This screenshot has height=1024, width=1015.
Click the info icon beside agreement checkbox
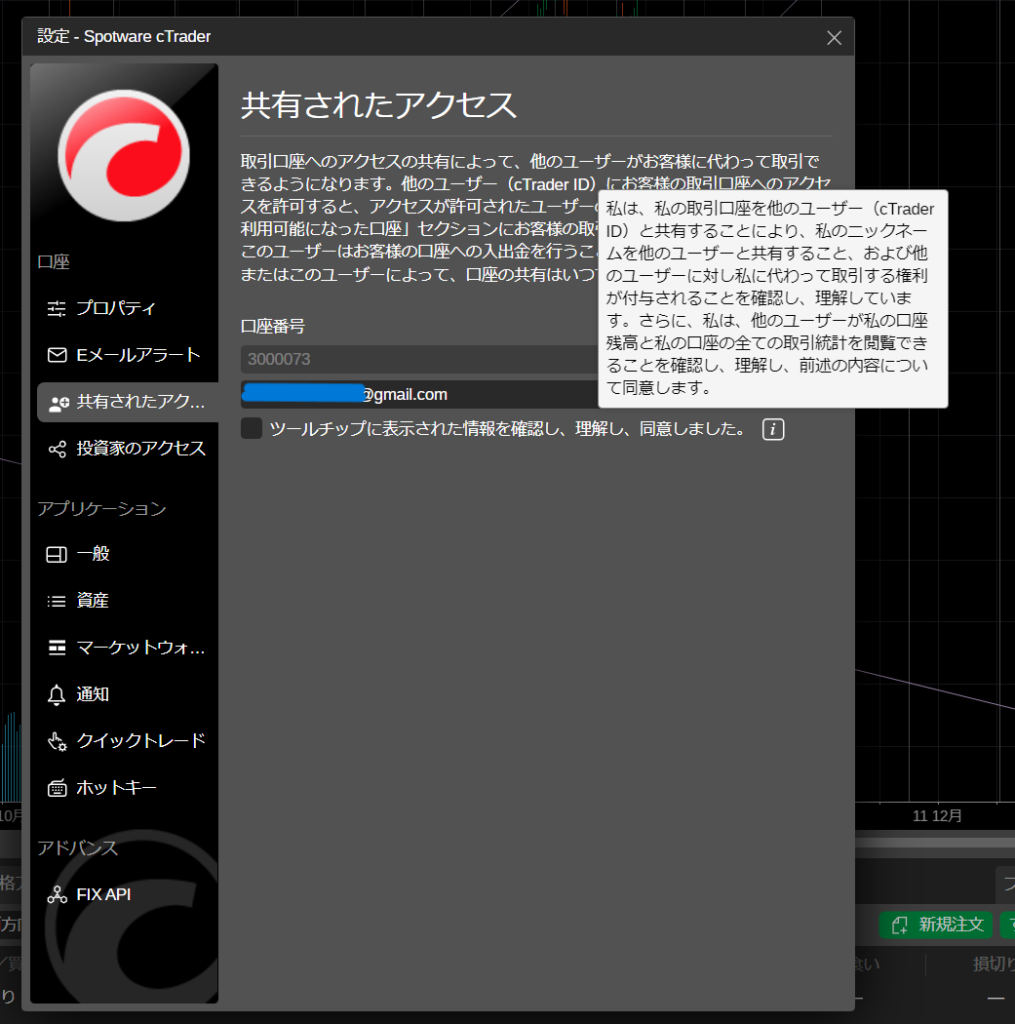click(773, 429)
